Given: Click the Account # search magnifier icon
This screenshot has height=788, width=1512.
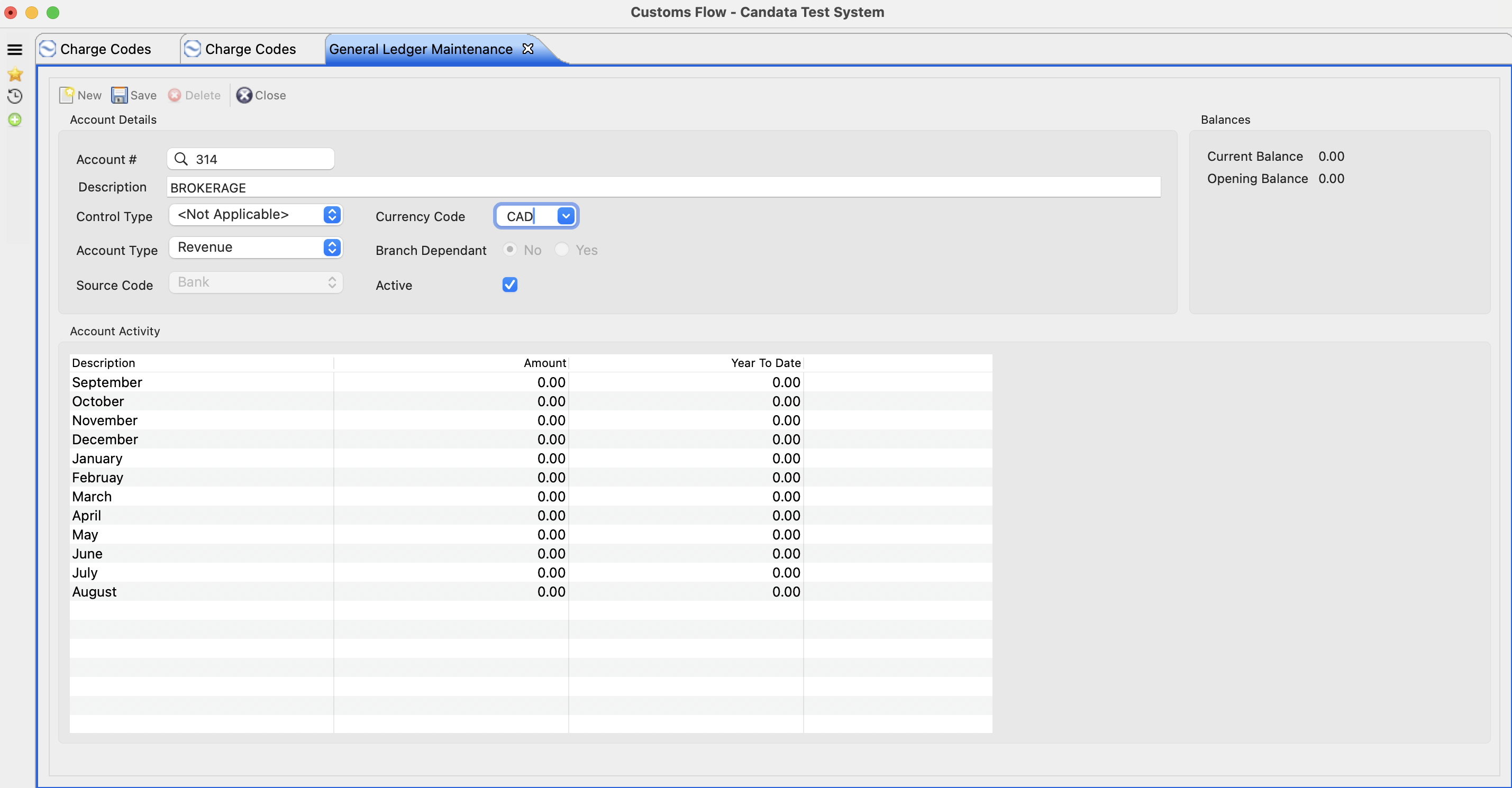Looking at the screenshot, I should 181,159.
